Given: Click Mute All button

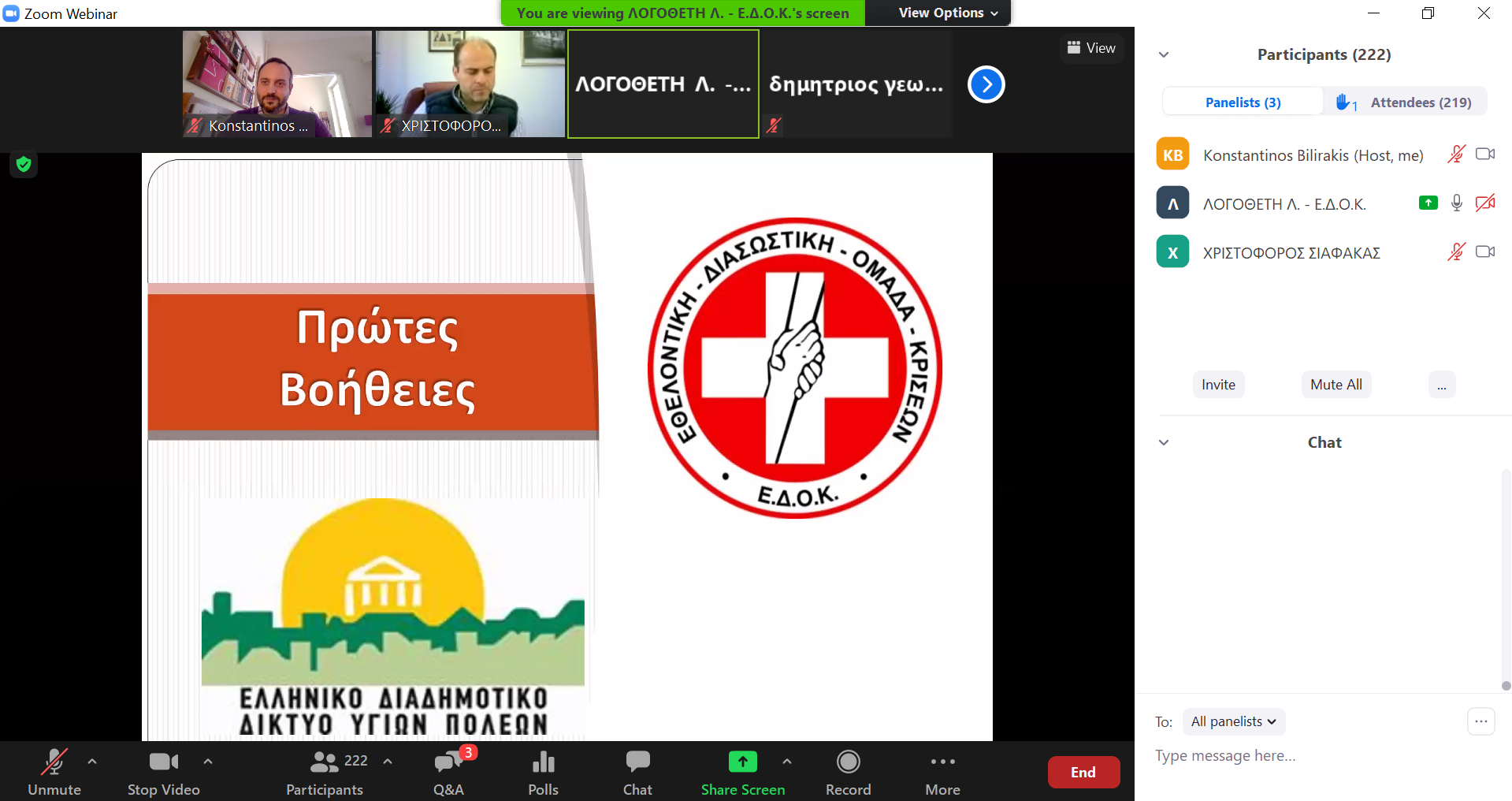Looking at the screenshot, I should (x=1336, y=385).
